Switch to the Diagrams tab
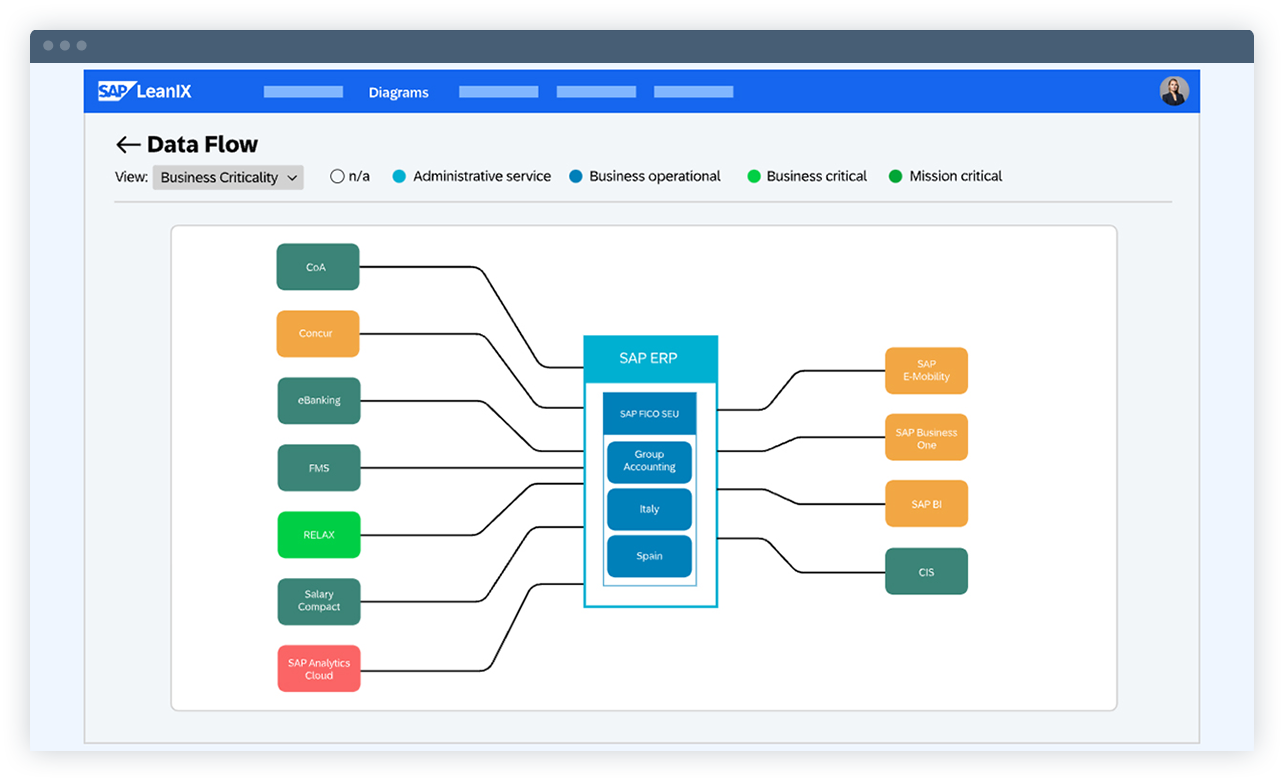Viewport: 1284px width, 780px height. (398, 92)
